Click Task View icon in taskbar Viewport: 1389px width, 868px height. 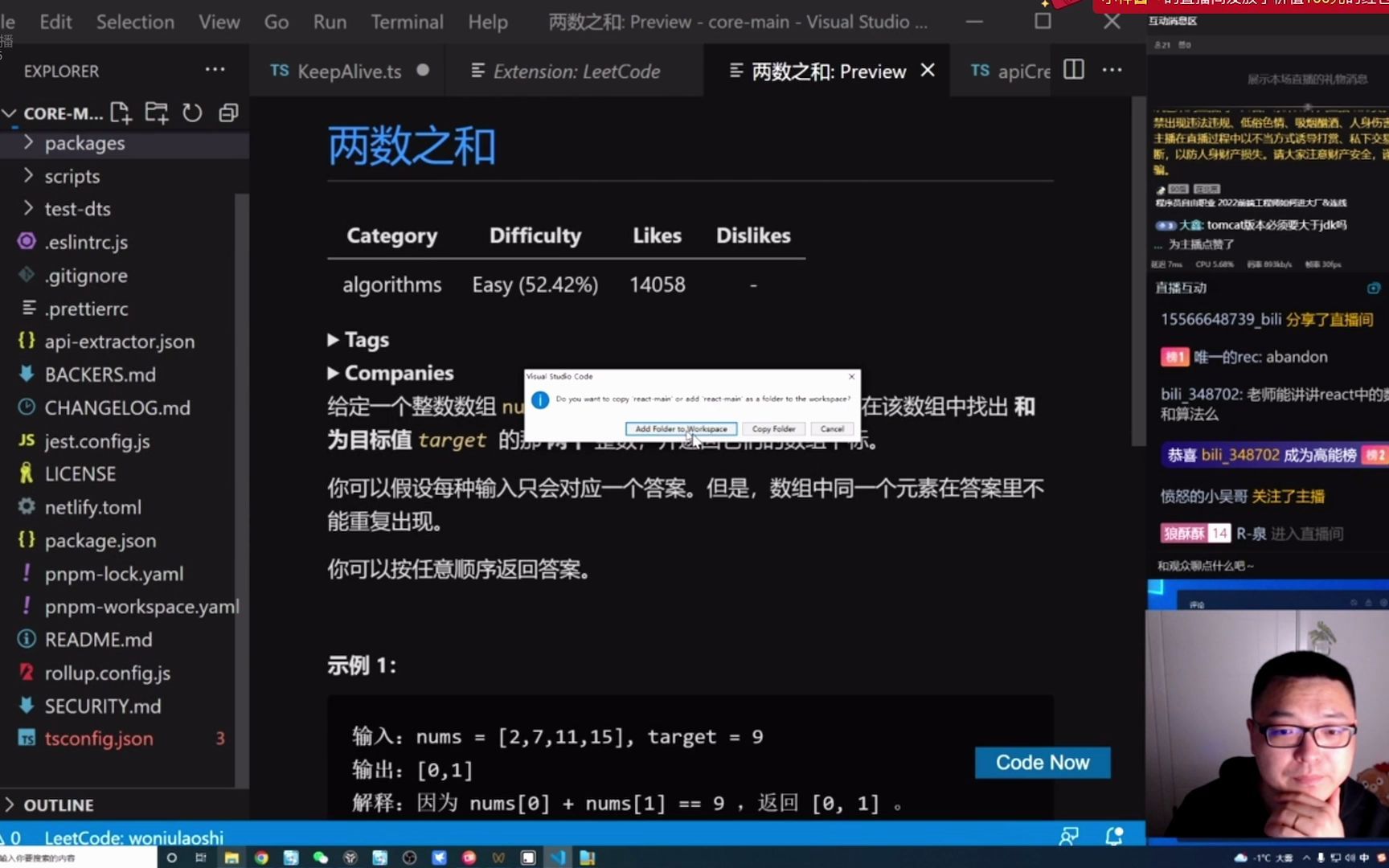click(201, 858)
